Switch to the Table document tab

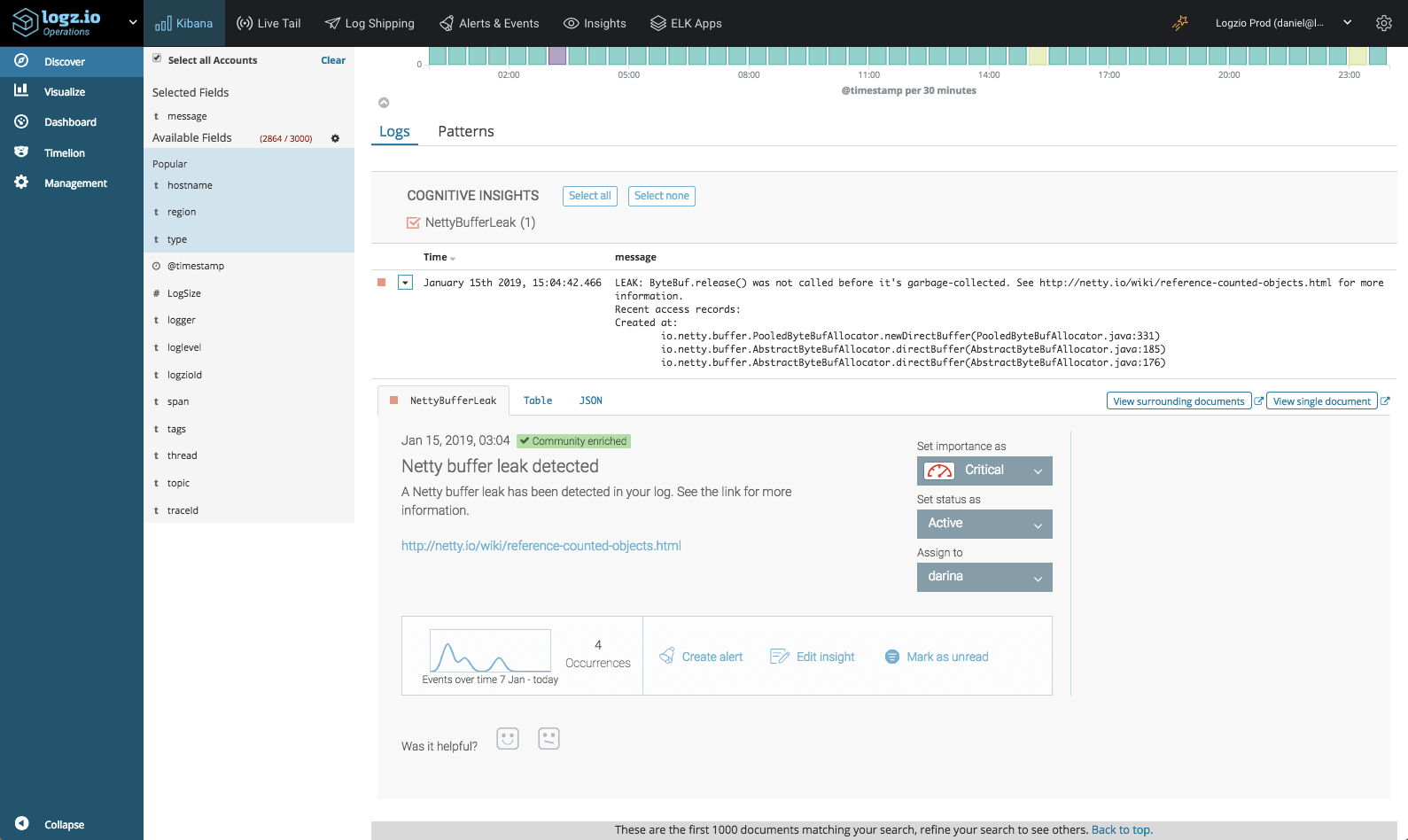click(538, 401)
